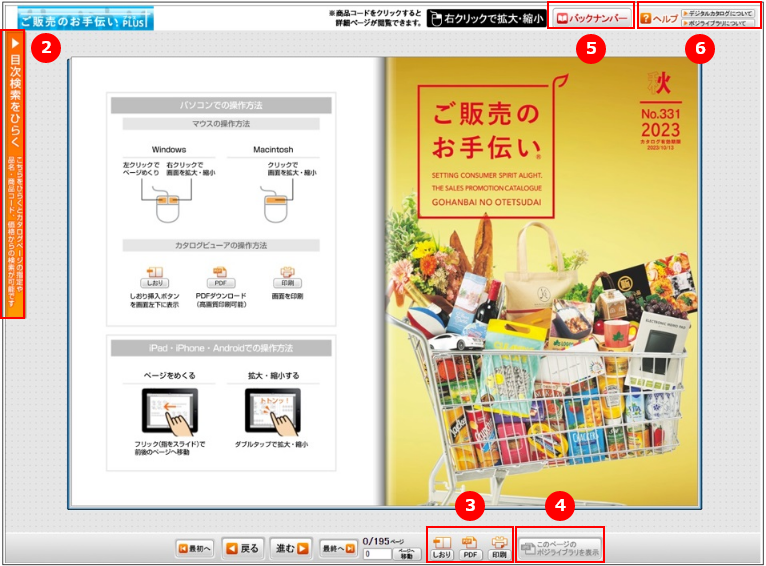Go to first page with 最初へ
The image size is (766, 566).
coord(194,548)
